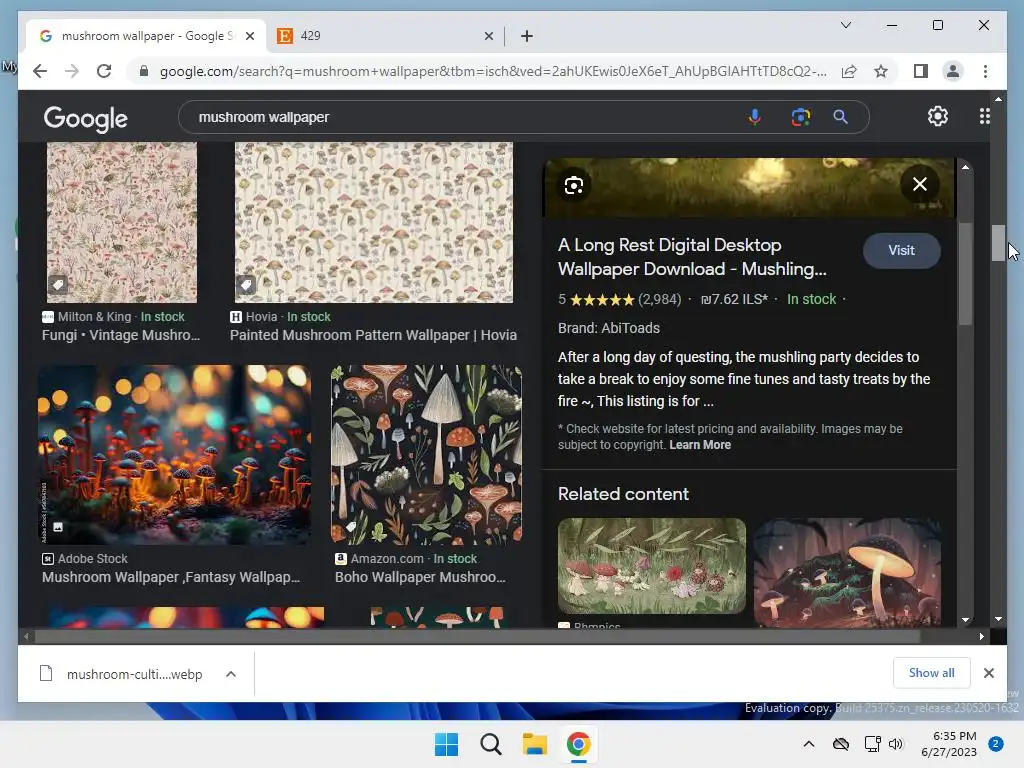Viewport: 1024px width, 768px height.
Task: Open notification badge with 2 notifications
Action: (996, 744)
